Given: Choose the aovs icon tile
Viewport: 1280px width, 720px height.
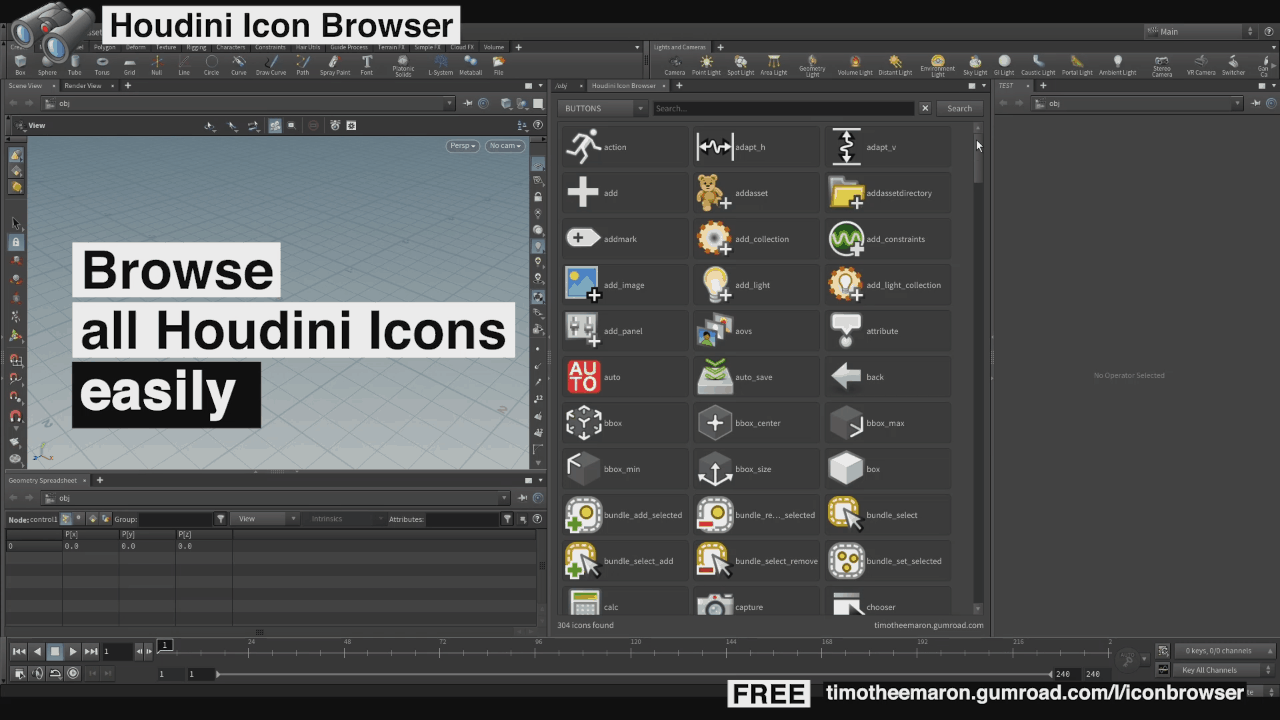Looking at the screenshot, I should pyautogui.click(x=756, y=331).
